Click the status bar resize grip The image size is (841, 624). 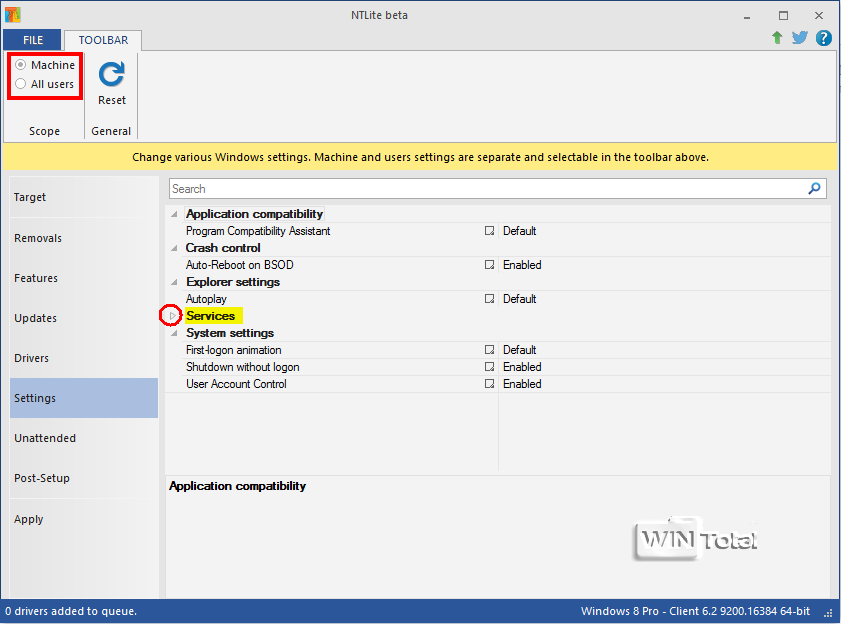tap(829, 612)
